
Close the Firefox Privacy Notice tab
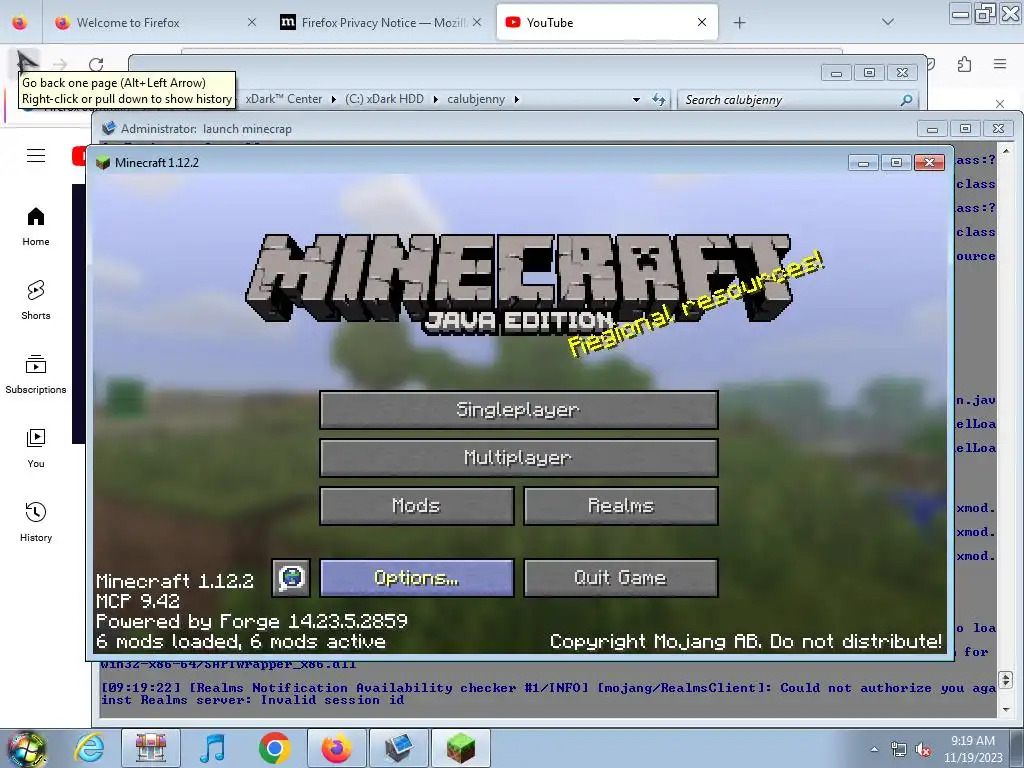click(477, 22)
